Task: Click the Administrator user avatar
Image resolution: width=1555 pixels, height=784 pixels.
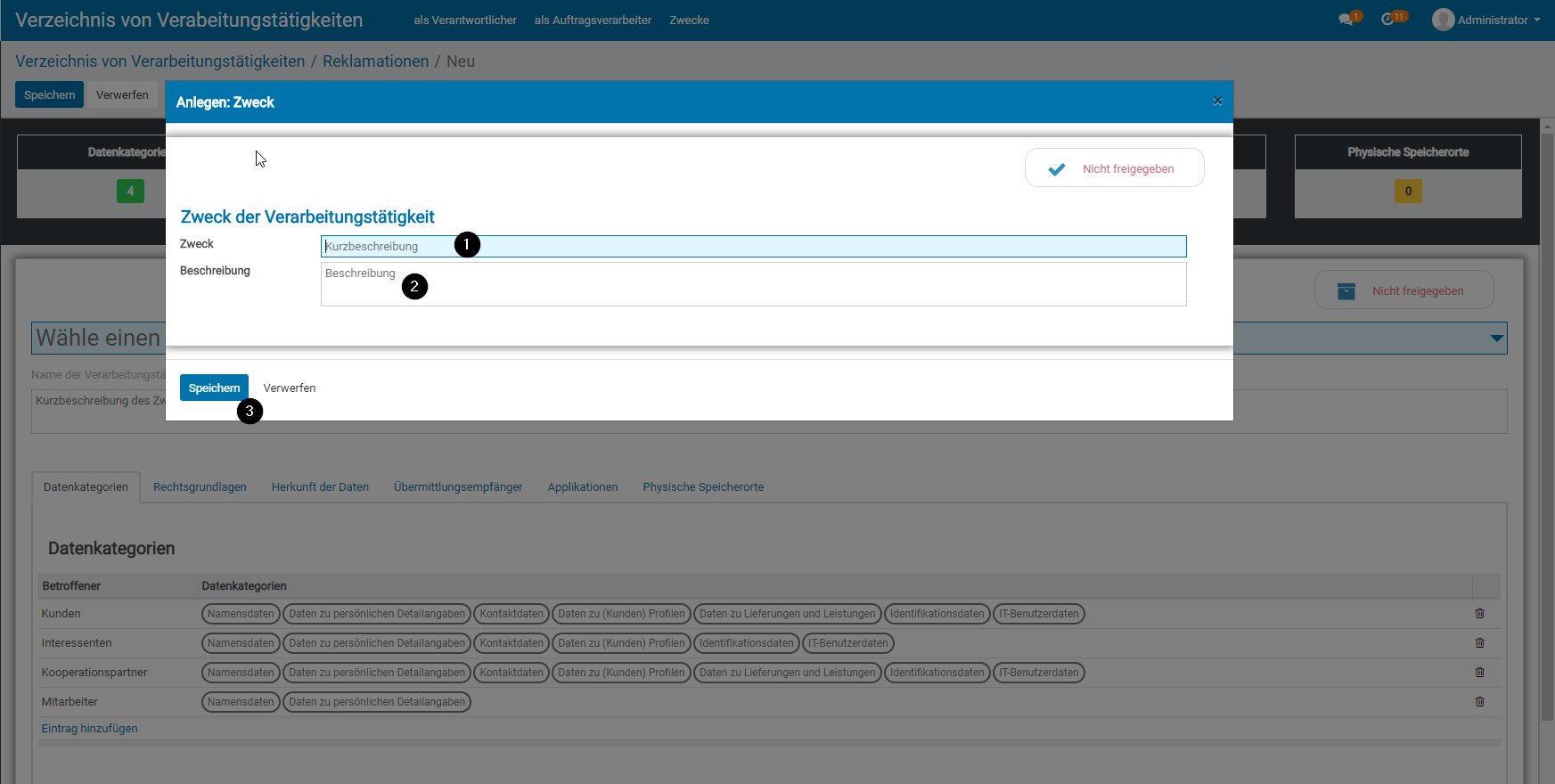Action: pos(1443,20)
